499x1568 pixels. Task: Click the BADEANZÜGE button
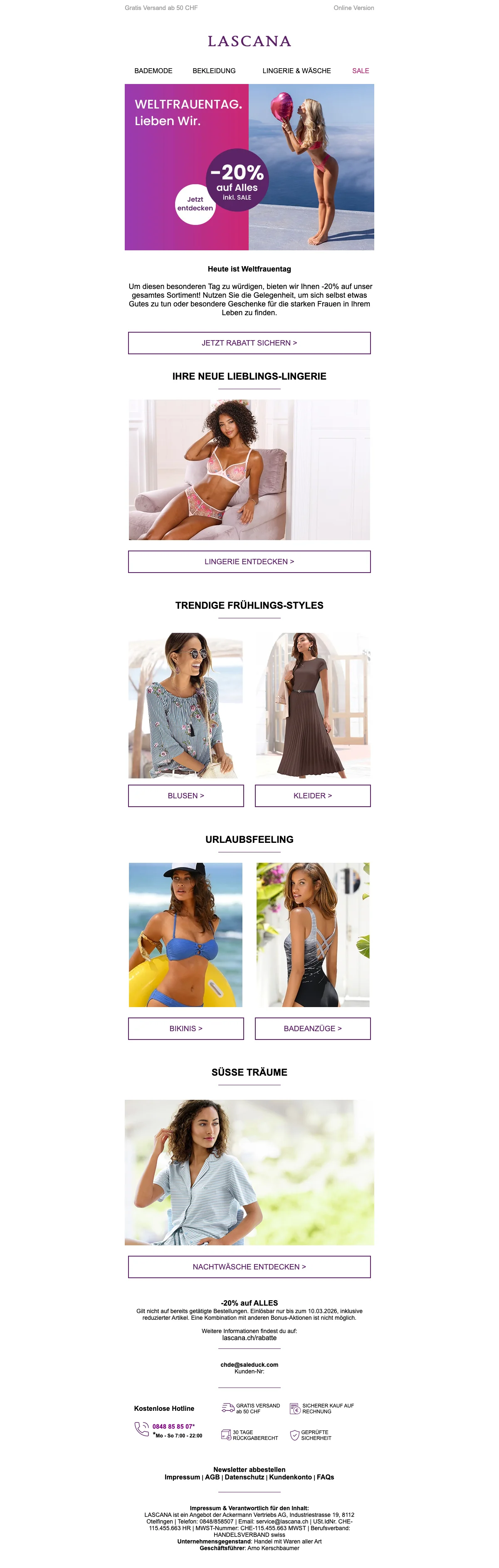point(313,1028)
